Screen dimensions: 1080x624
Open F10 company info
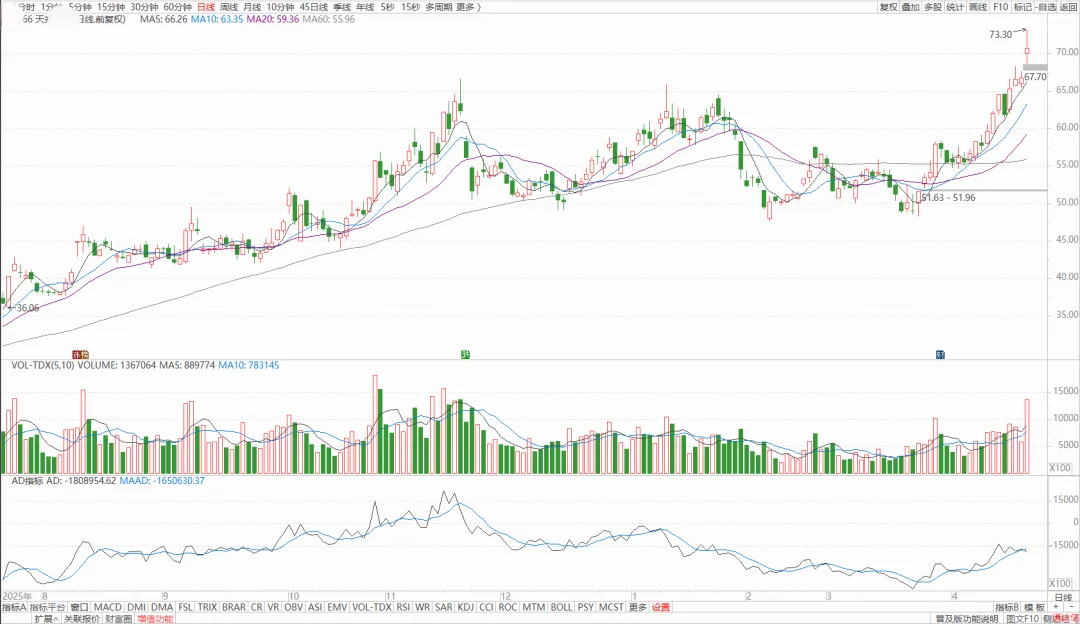pos(1001,7)
